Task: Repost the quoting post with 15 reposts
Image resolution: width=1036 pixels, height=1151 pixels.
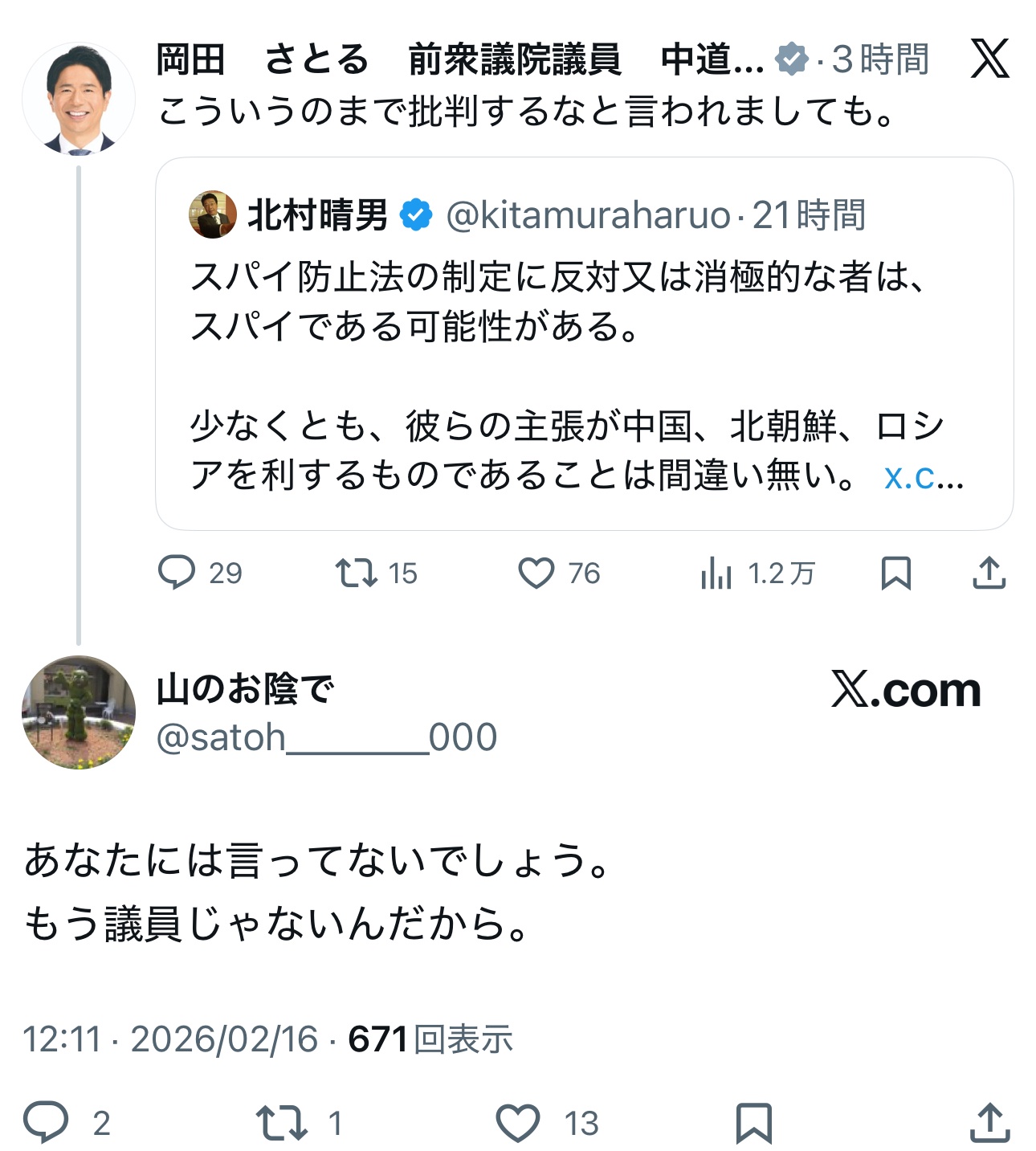Action: 357,573
